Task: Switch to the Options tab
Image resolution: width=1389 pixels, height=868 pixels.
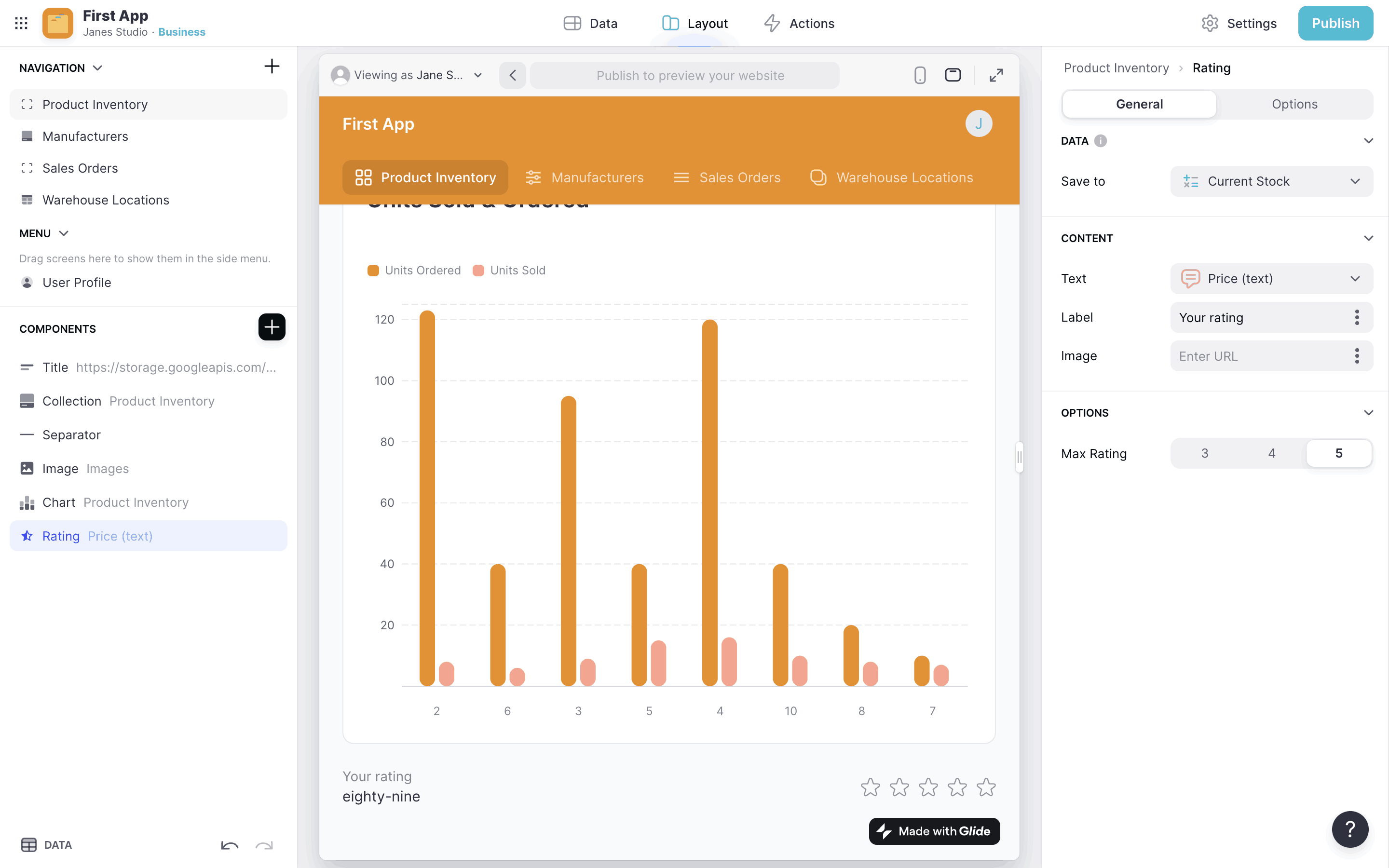Action: click(x=1294, y=104)
